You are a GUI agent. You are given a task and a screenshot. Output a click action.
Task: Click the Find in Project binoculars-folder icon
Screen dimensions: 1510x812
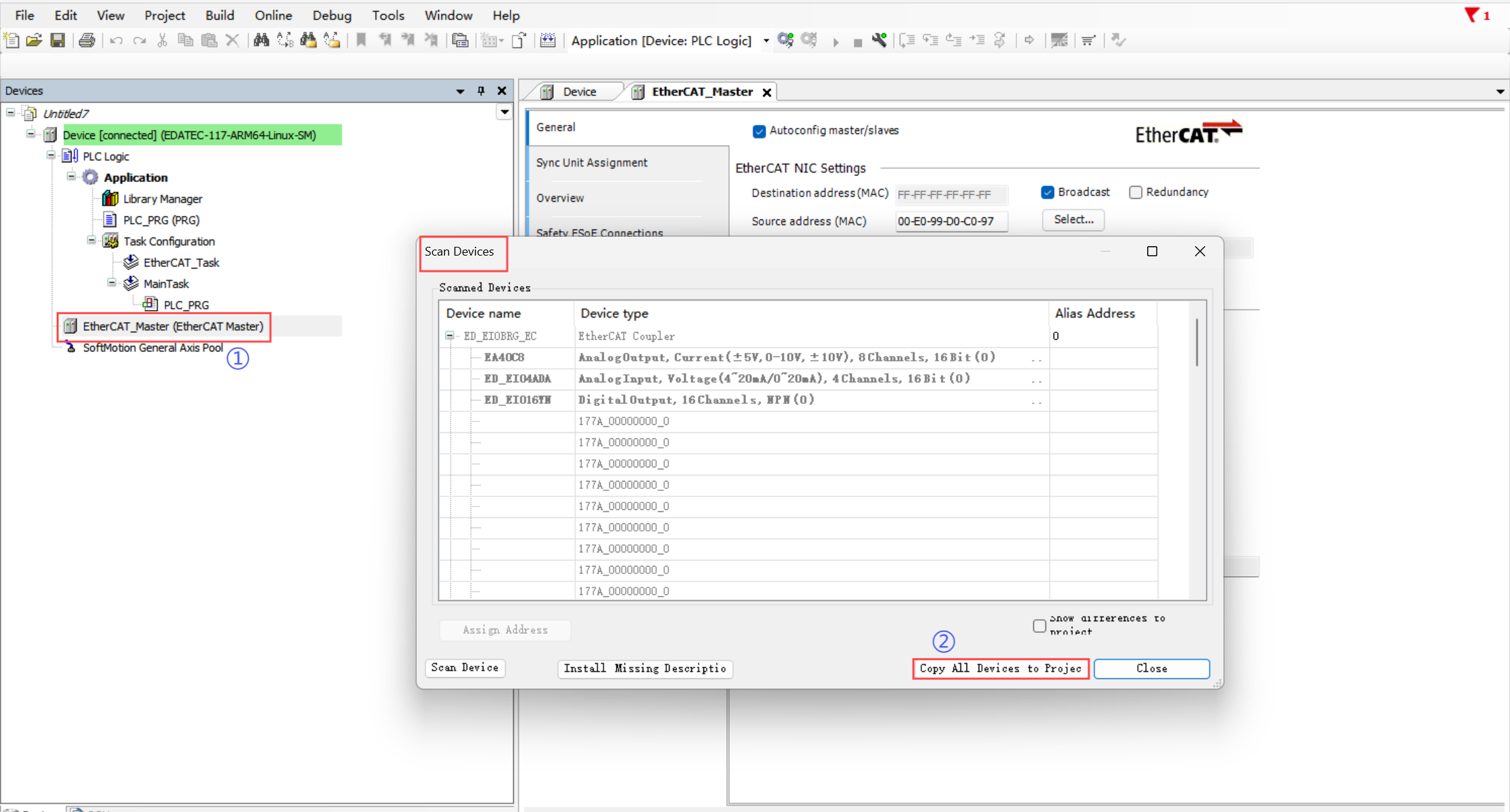click(308, 40)
